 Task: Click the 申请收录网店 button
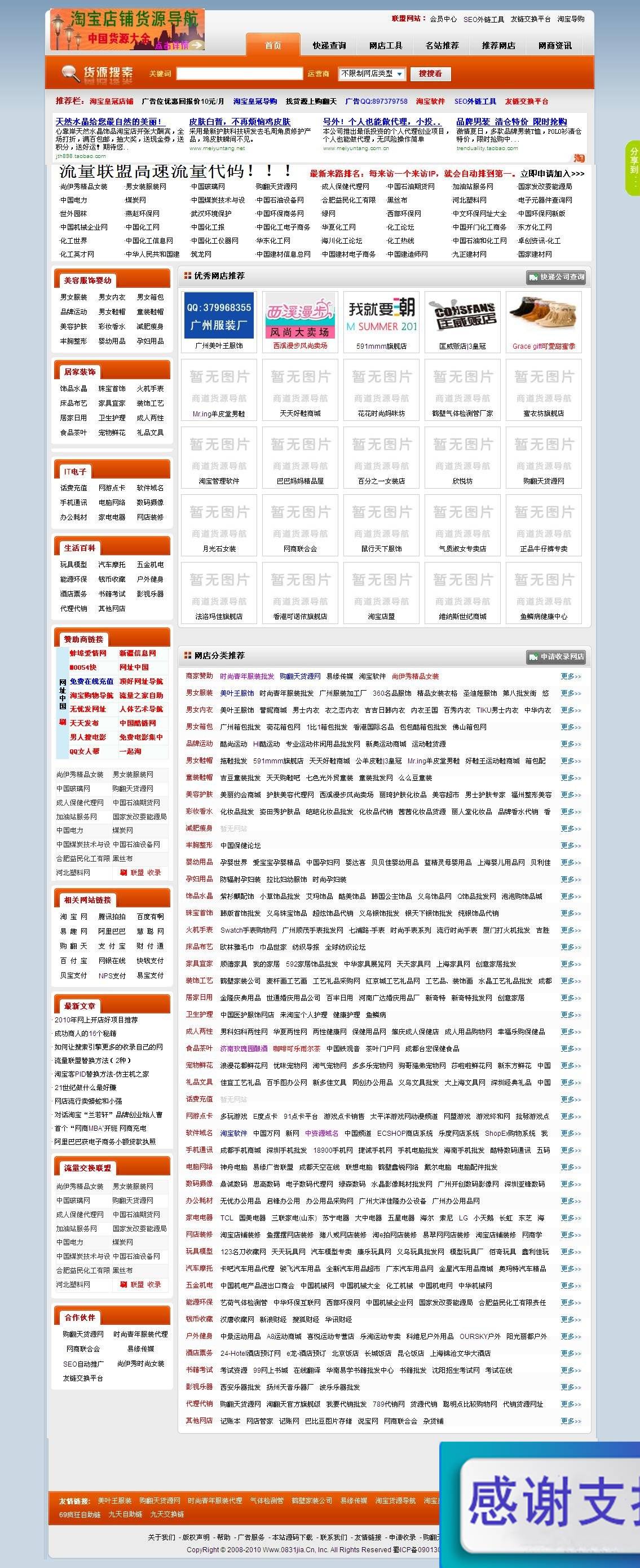(x=557, y=657)
